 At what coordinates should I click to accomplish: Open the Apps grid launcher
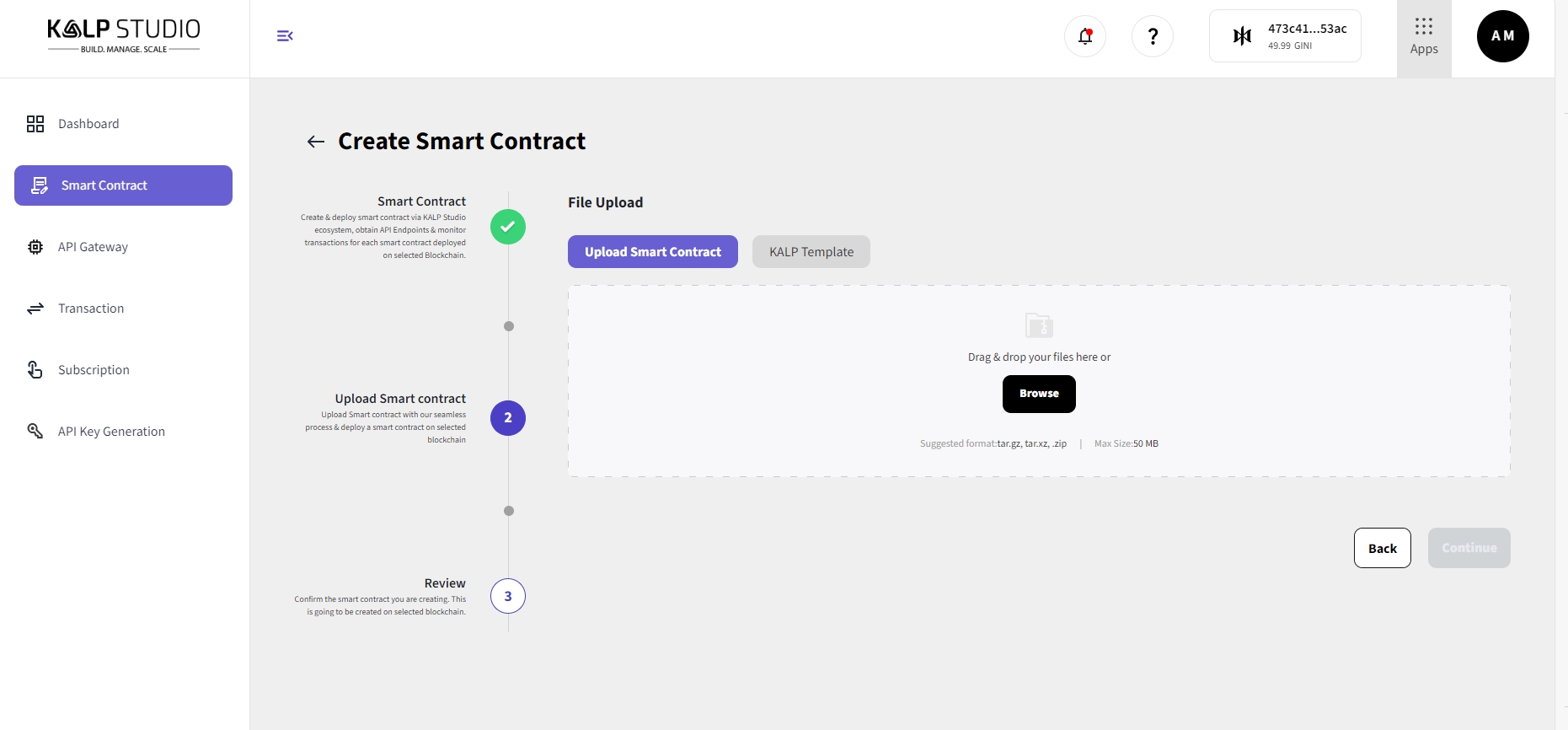(x=1424, y=36)
